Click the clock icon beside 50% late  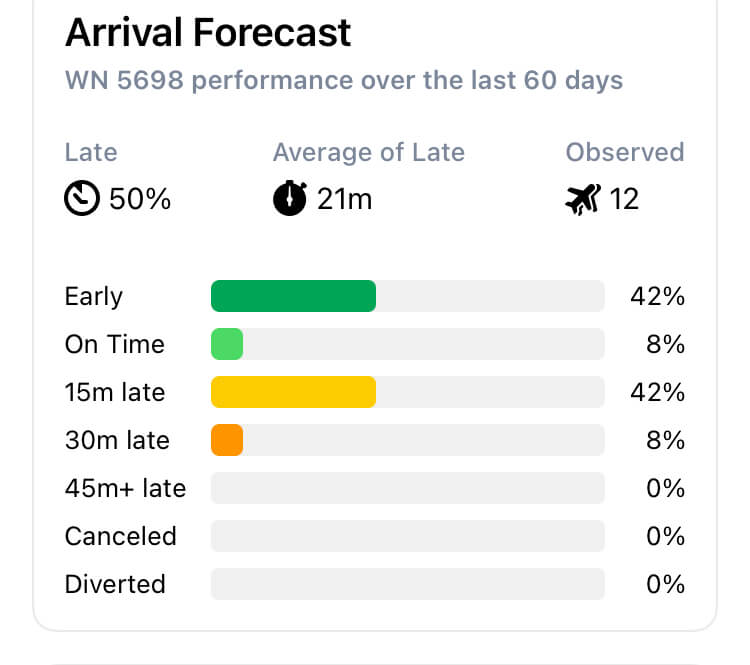[x=82, y=198]
